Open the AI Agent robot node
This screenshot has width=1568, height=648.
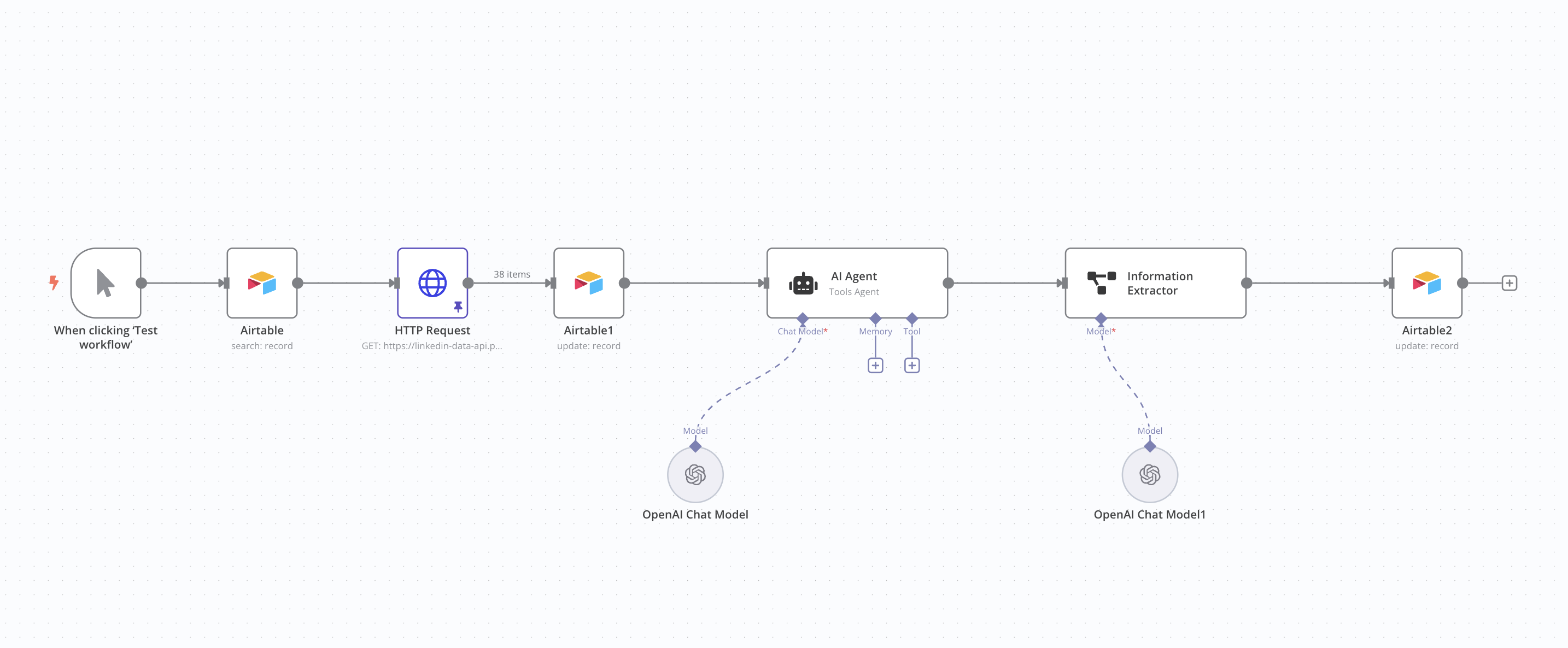(857, 283)
